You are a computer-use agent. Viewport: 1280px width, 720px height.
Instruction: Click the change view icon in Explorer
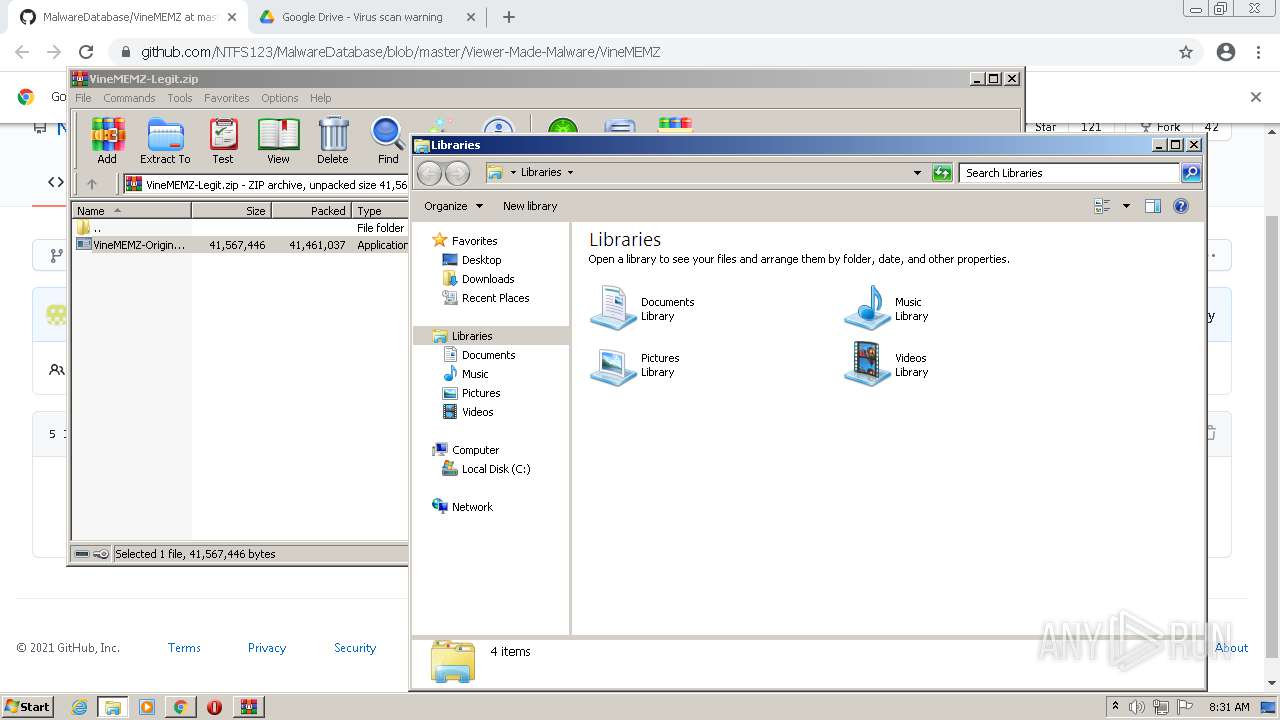1103,206
